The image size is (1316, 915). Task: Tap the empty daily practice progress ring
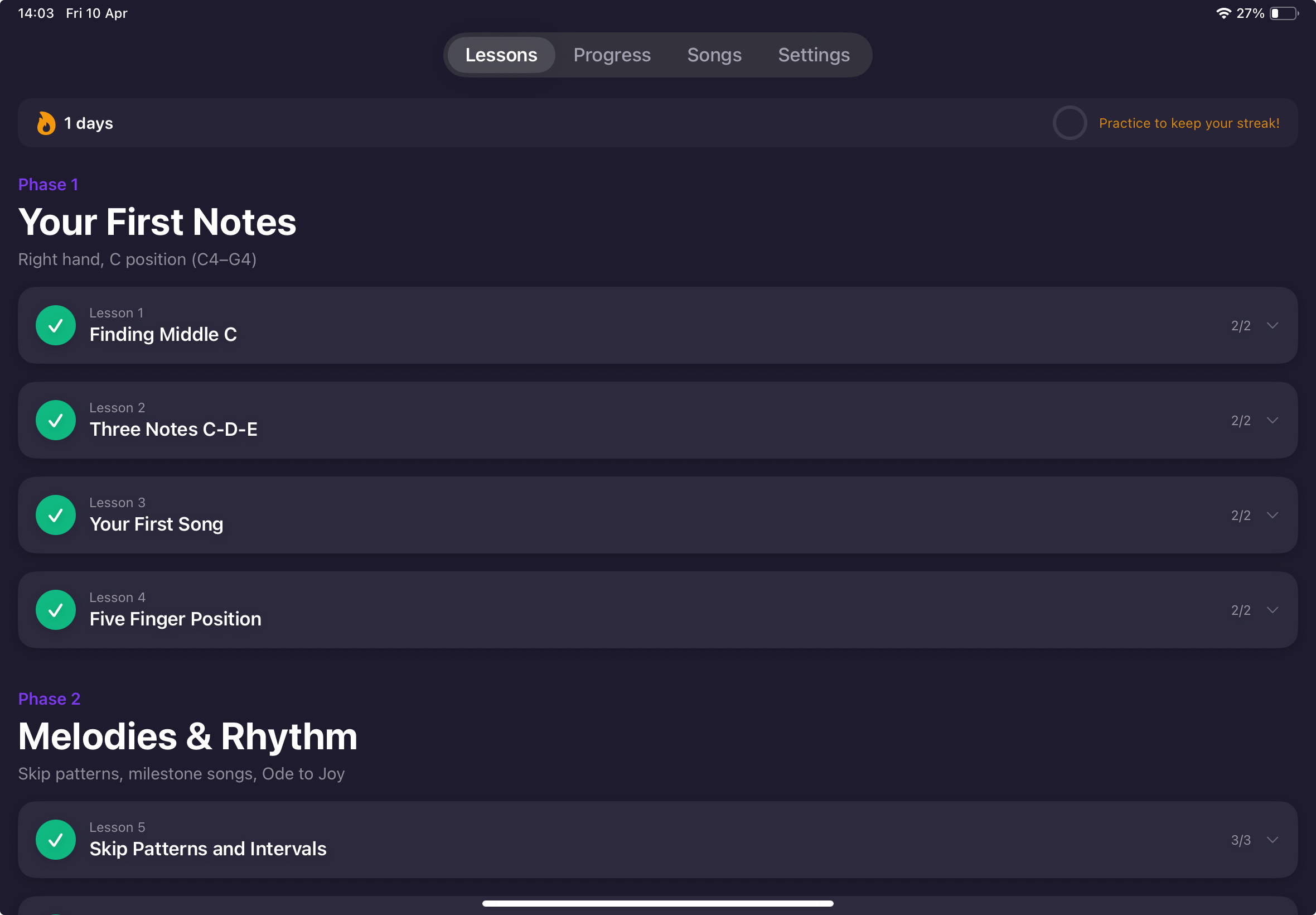click(1069, 123)
